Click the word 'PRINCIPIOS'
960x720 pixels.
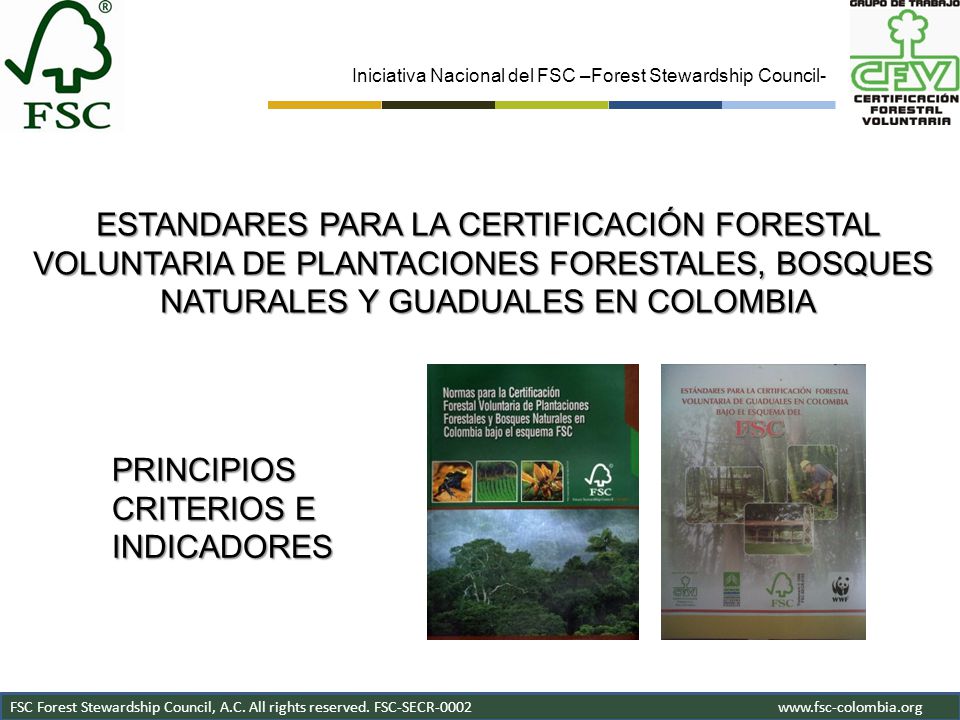(x=204, y=470)
